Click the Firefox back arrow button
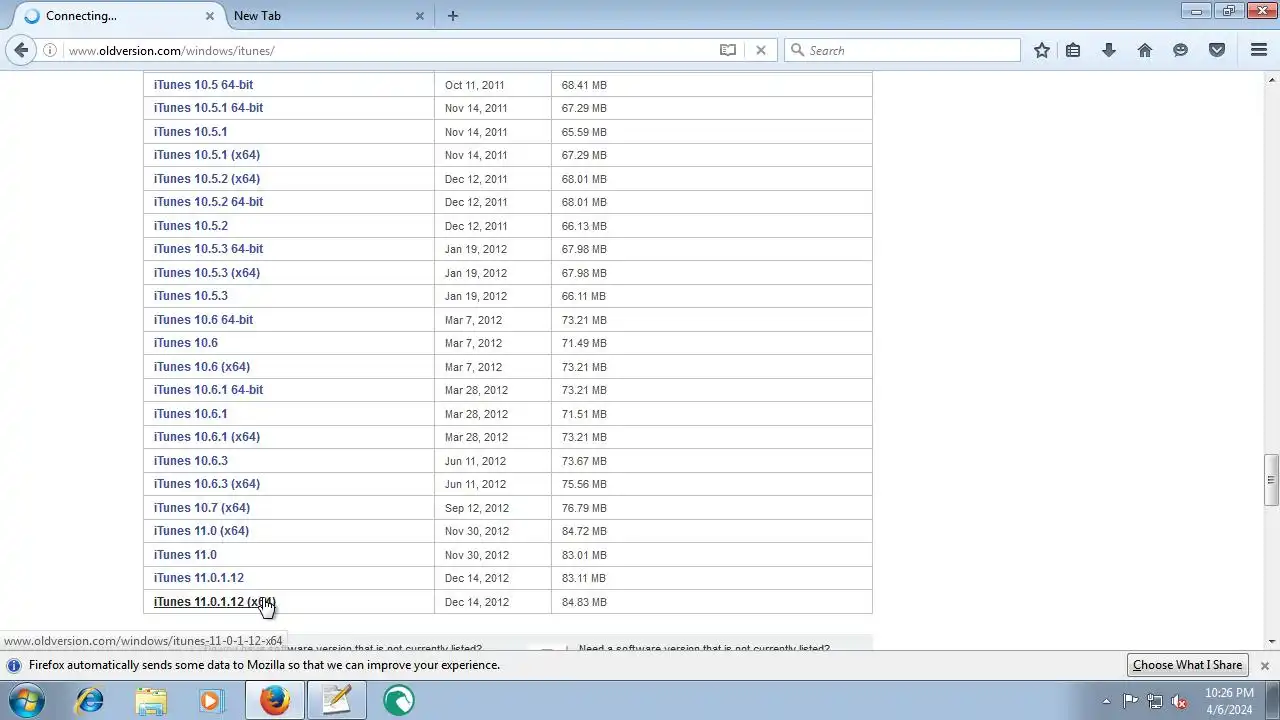Image resolution: width=1280 pixels, height=720 pixels. click(x=21, y=50)
